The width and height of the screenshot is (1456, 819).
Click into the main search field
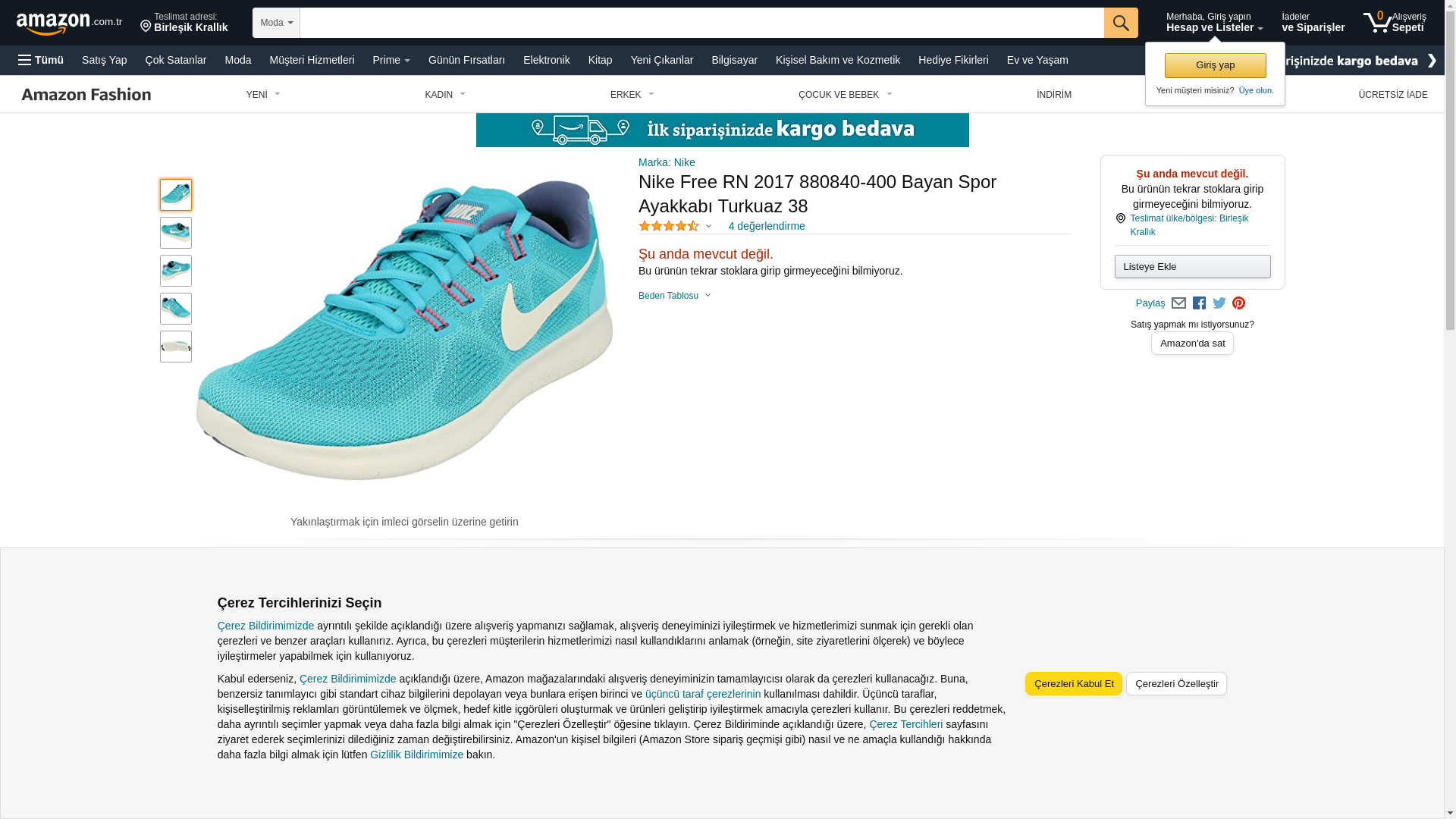tap(701, 23)
